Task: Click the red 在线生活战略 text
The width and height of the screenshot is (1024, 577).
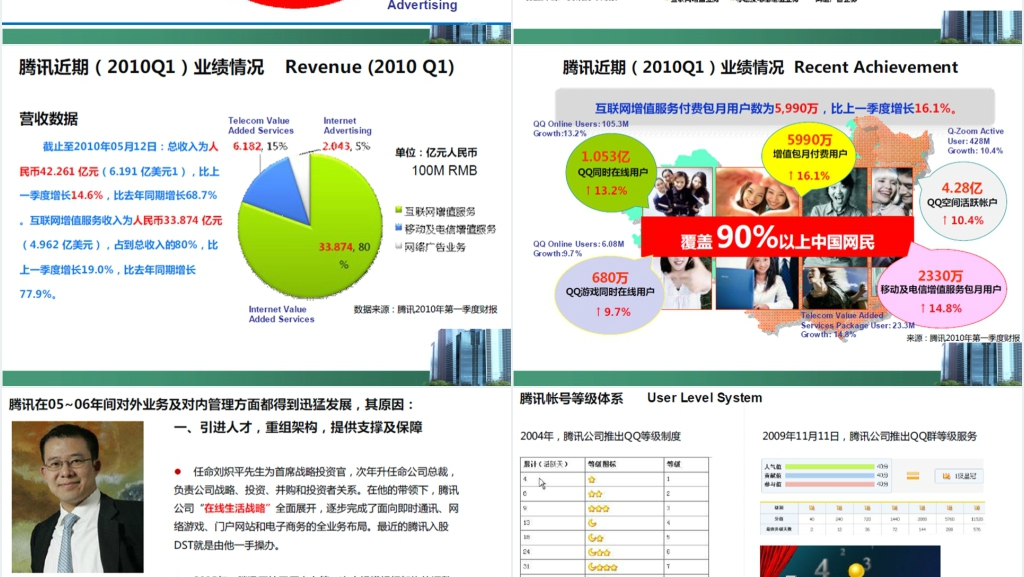Action: click(x=235, y=508)
